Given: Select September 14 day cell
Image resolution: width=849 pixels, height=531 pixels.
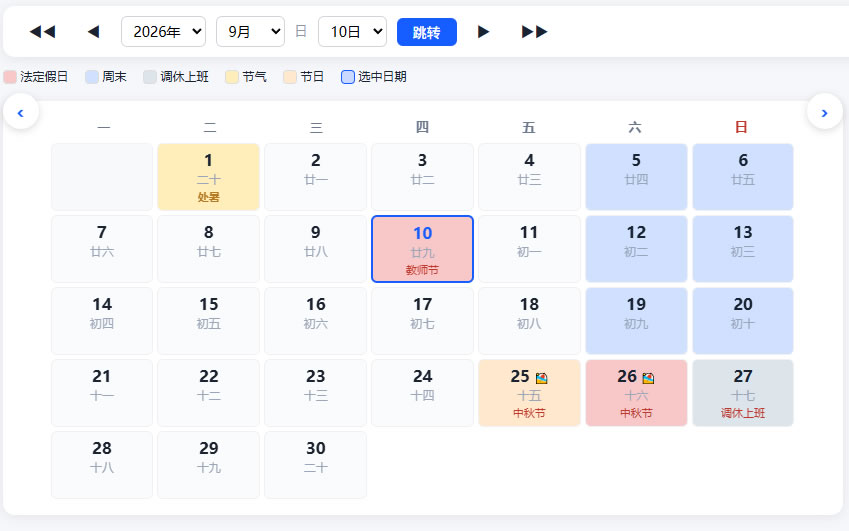Looking at the screenshot, I should [102, 321].
